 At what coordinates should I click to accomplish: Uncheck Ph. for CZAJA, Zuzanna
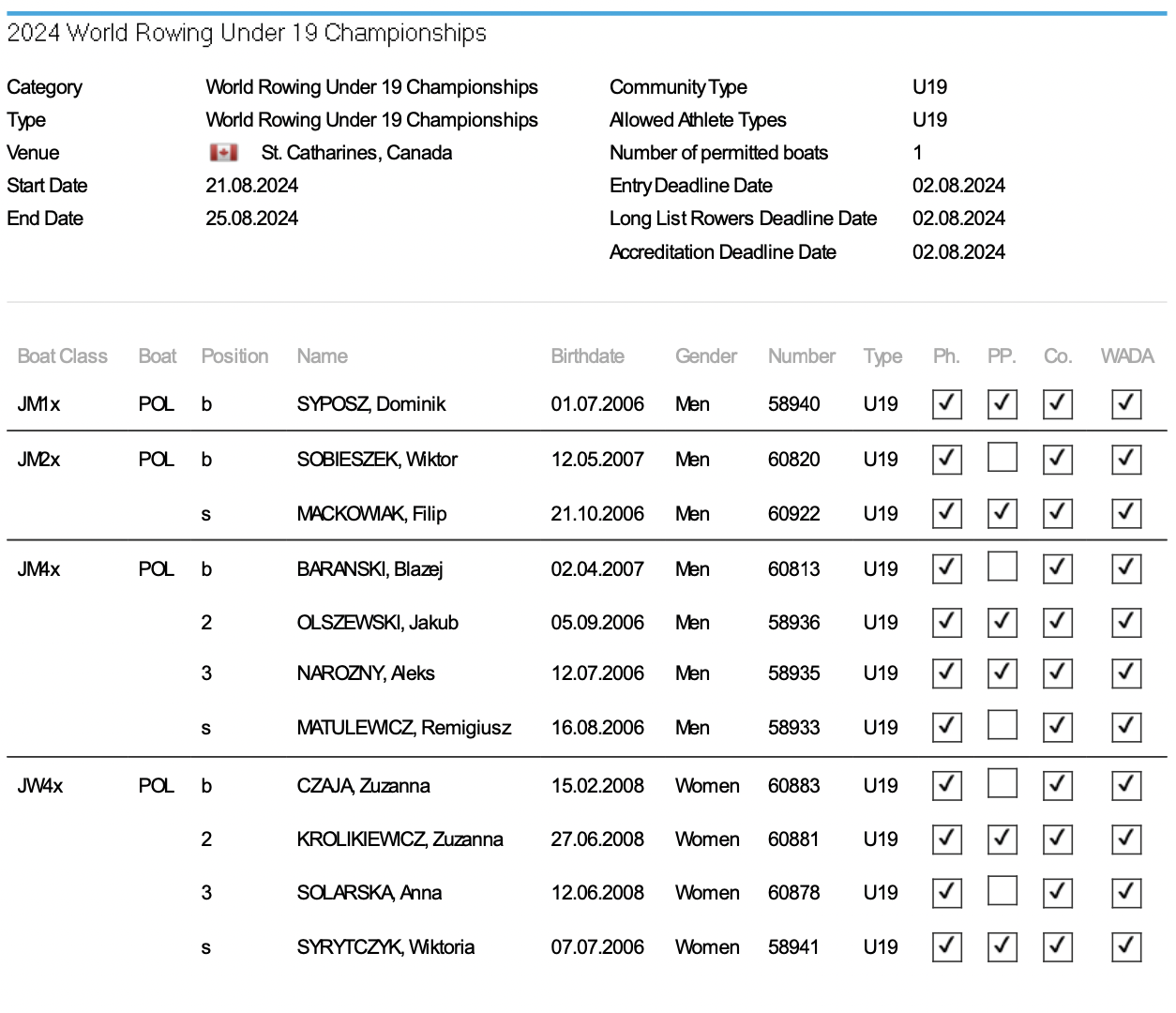click(x=947, y=785)
